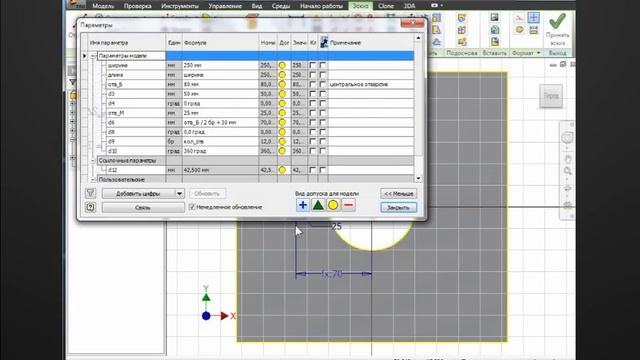This screenshot has height=360, width=640.
Task: Click the 'Закрыть' button
Action: (x=398, y=207)
